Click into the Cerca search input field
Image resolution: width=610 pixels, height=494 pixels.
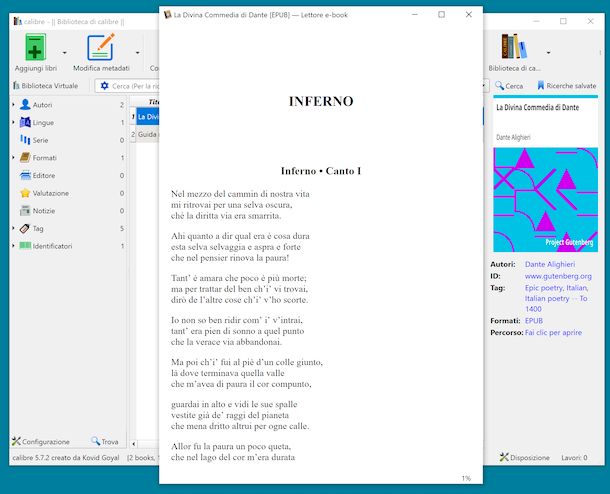[x=135, y=86]
